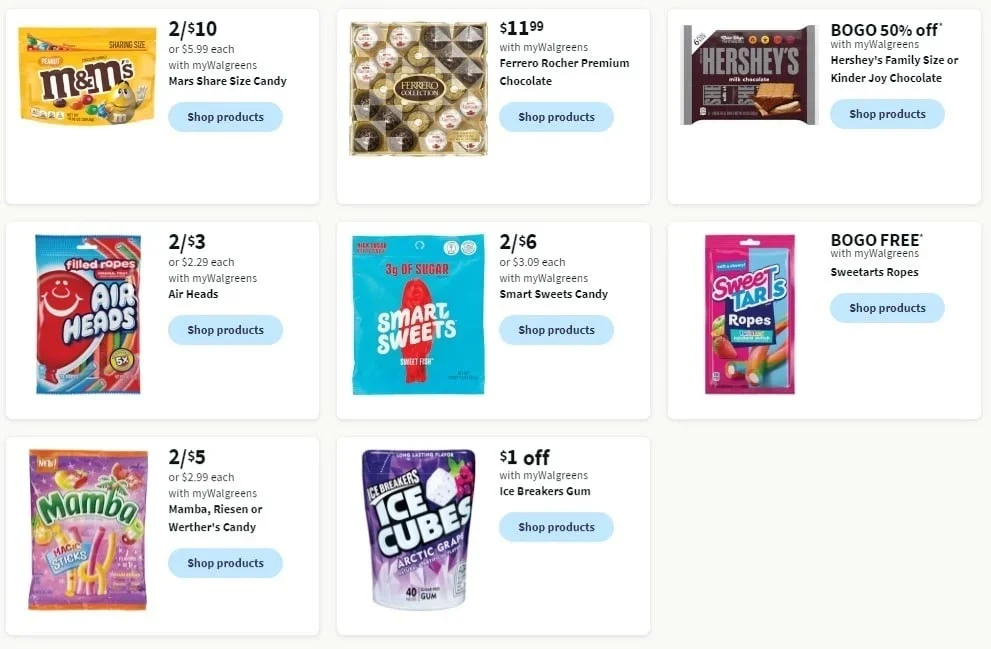Shop products for Ice Breakers Gum
Screen dimensions: 991x649
(556, 527)
